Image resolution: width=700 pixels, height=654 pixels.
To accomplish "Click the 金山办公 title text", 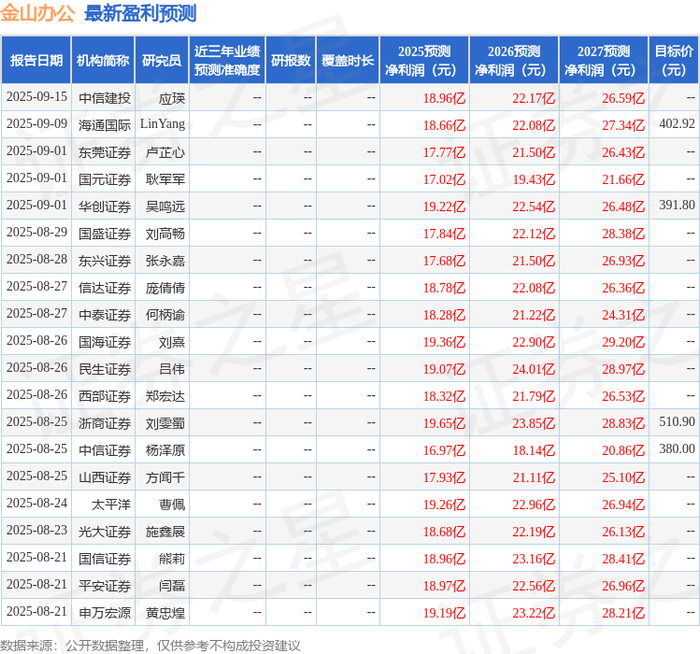I will tap(38, 13).
